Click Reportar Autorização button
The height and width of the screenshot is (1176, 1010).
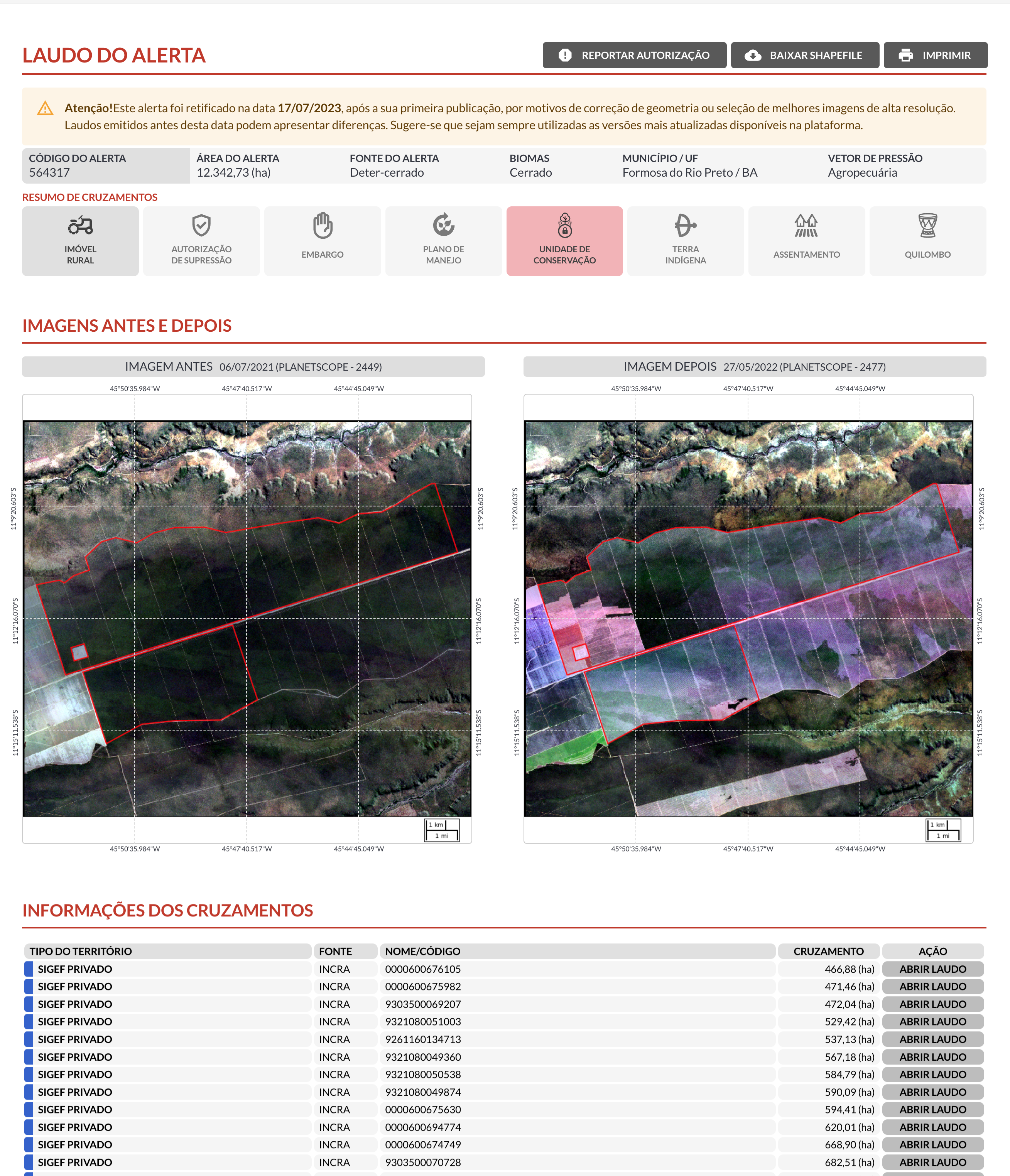coord(634,55)
